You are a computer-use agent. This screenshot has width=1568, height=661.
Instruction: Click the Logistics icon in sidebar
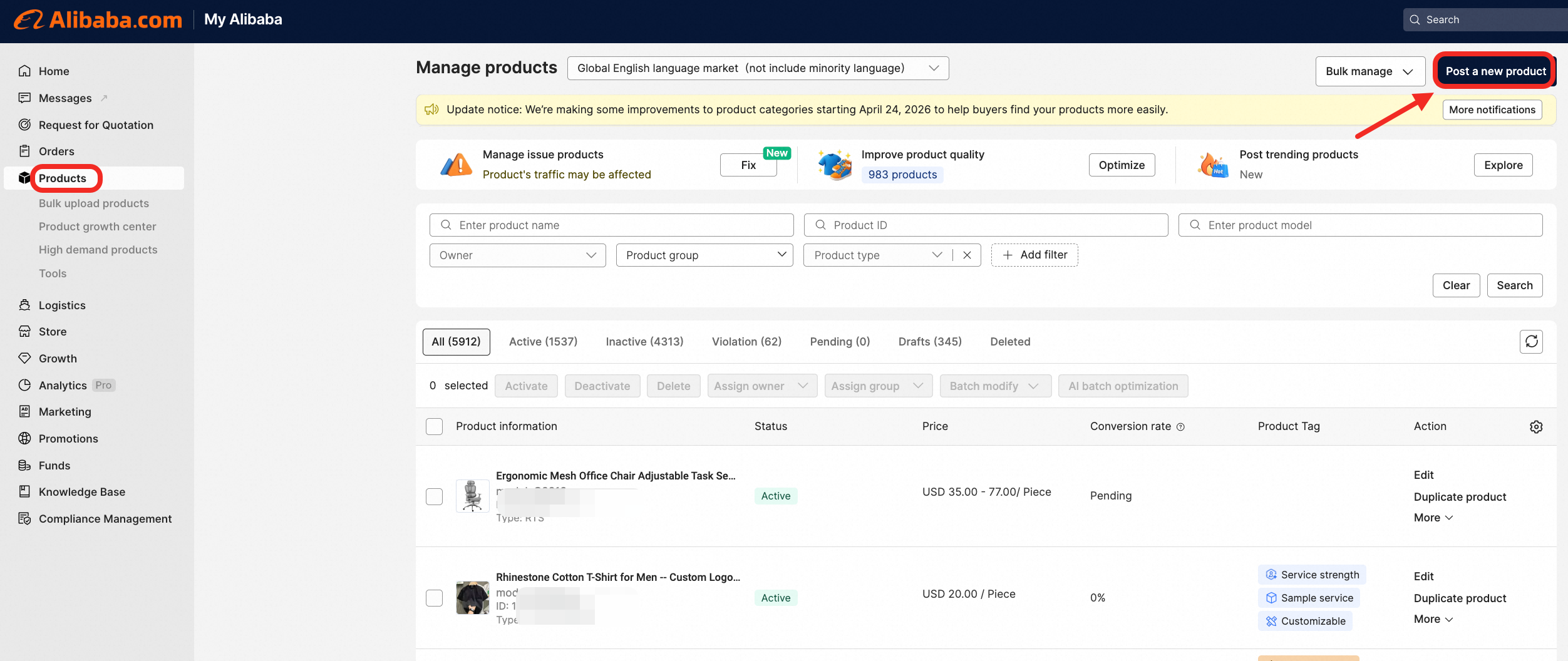point(24,305)
